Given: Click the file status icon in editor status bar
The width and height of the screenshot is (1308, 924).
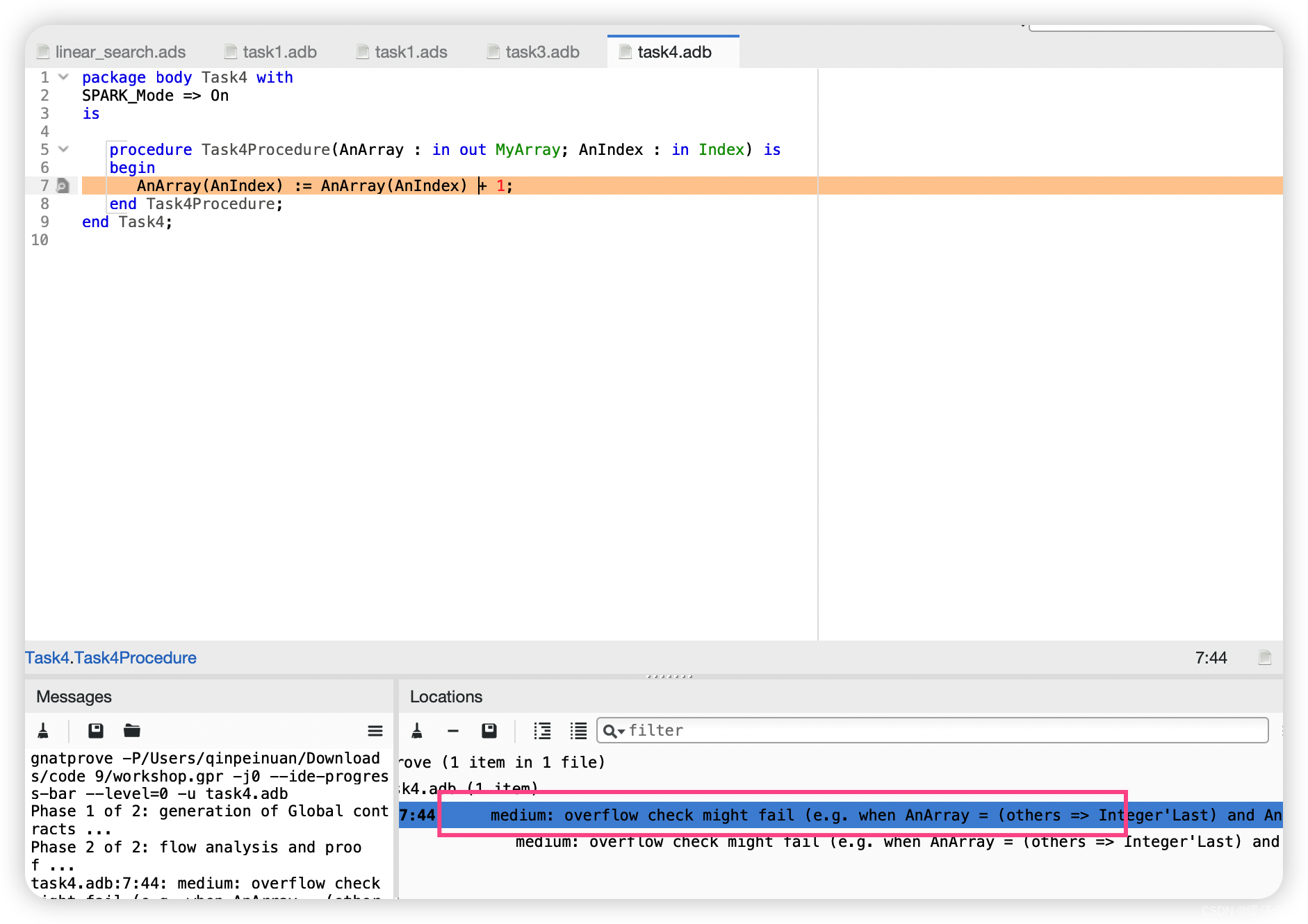Looking at the screenshot, I should [x=1265, y=657].
